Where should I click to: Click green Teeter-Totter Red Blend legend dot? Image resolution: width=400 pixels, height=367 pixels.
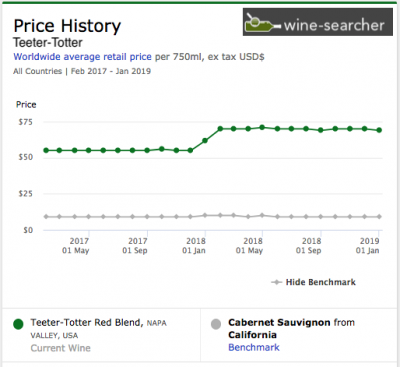coord(18,324)
